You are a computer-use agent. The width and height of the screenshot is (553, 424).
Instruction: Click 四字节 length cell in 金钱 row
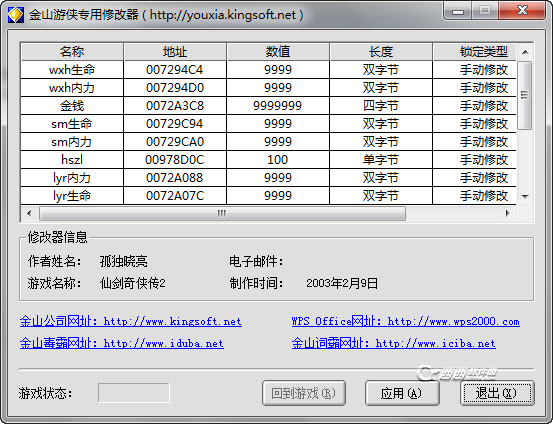(381, 105)
